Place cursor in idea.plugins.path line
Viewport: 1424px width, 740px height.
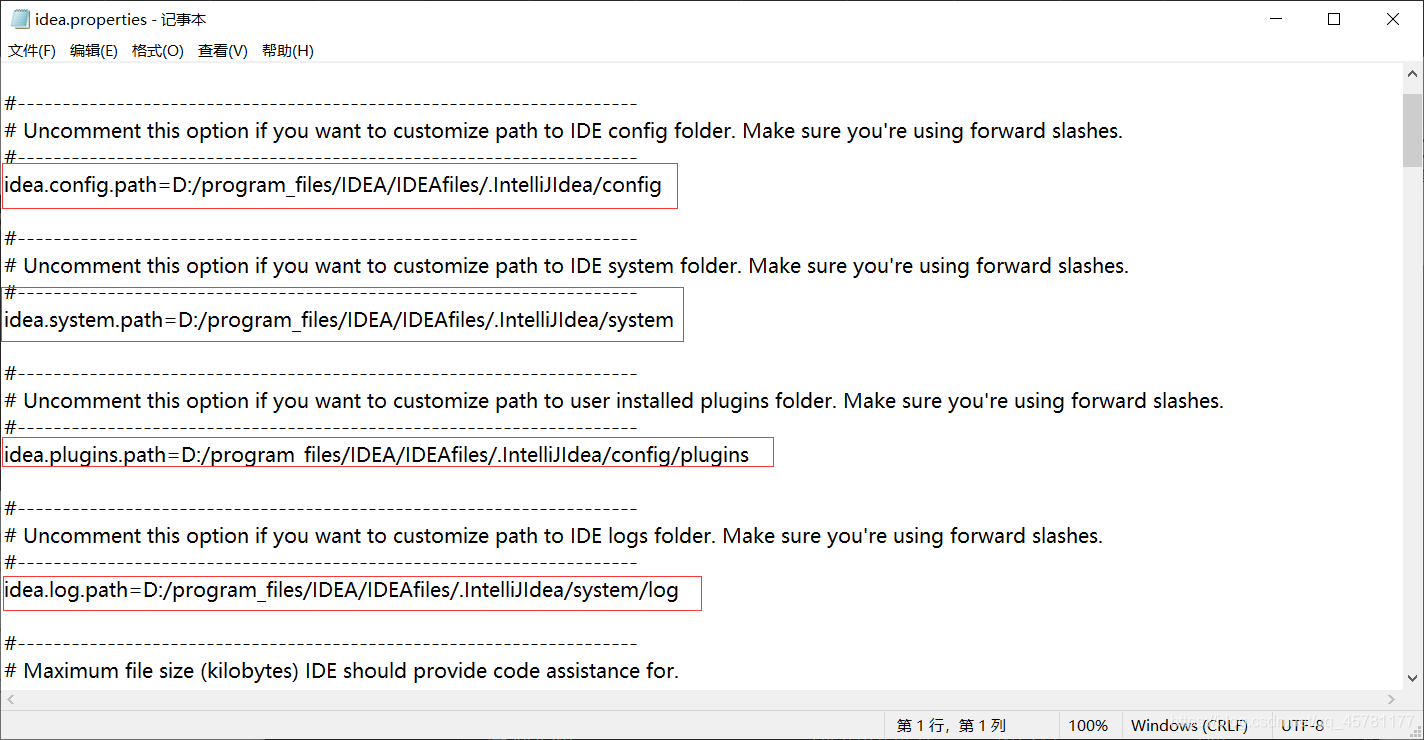click(x=377, y=455)
